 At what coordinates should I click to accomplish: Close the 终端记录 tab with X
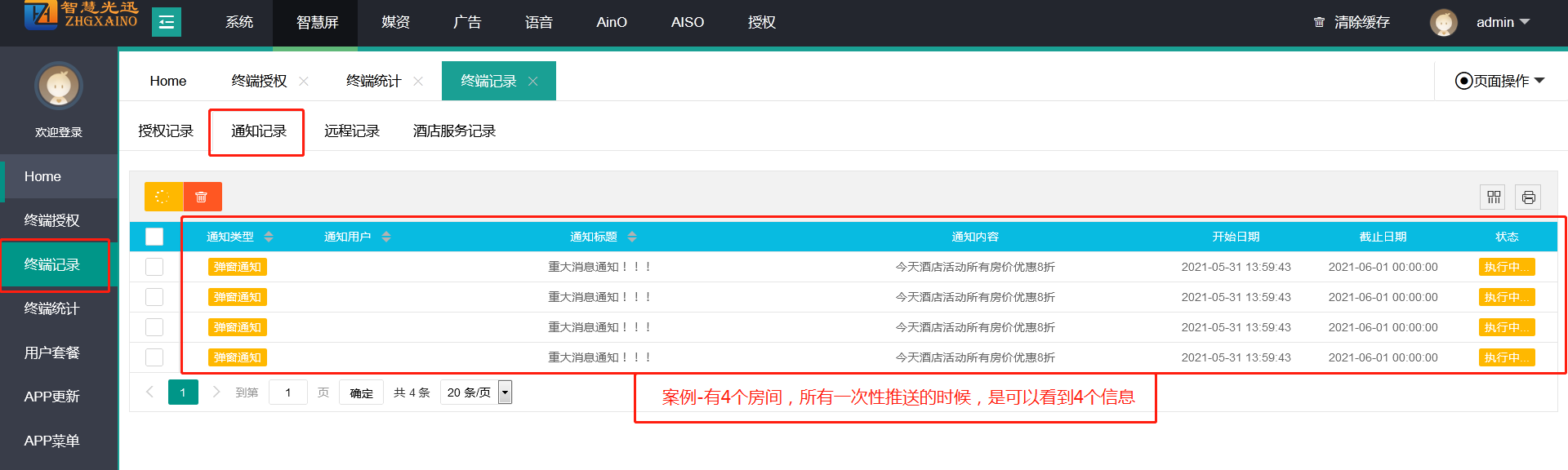coord(533,81)
